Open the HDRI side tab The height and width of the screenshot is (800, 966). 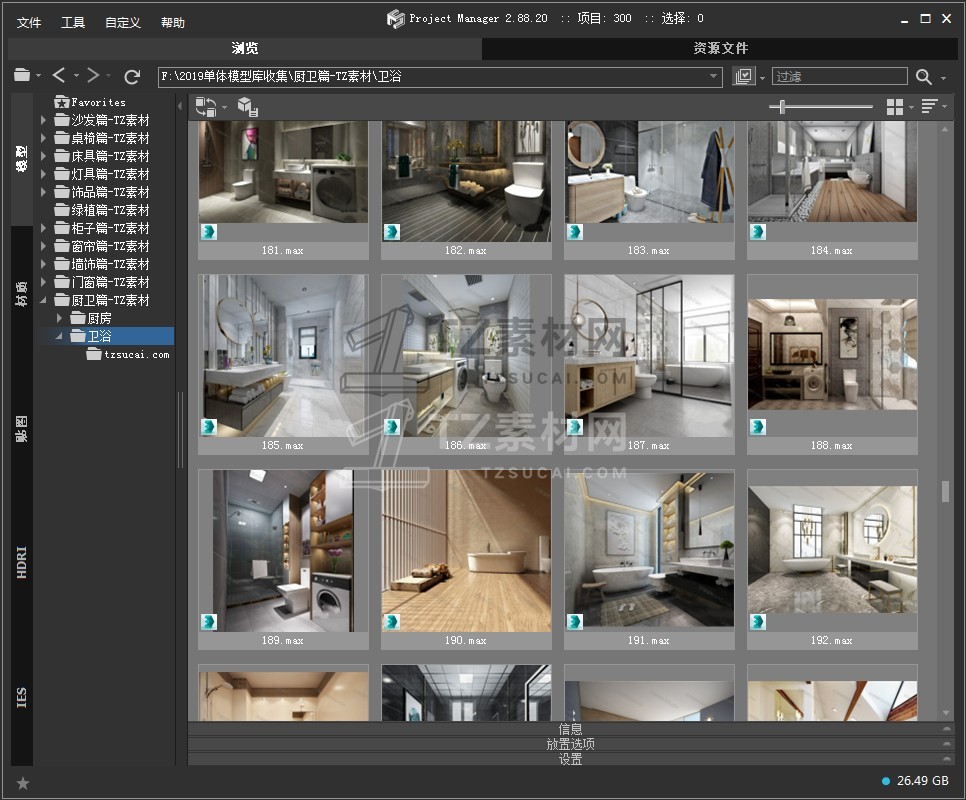tap(22, 563)
